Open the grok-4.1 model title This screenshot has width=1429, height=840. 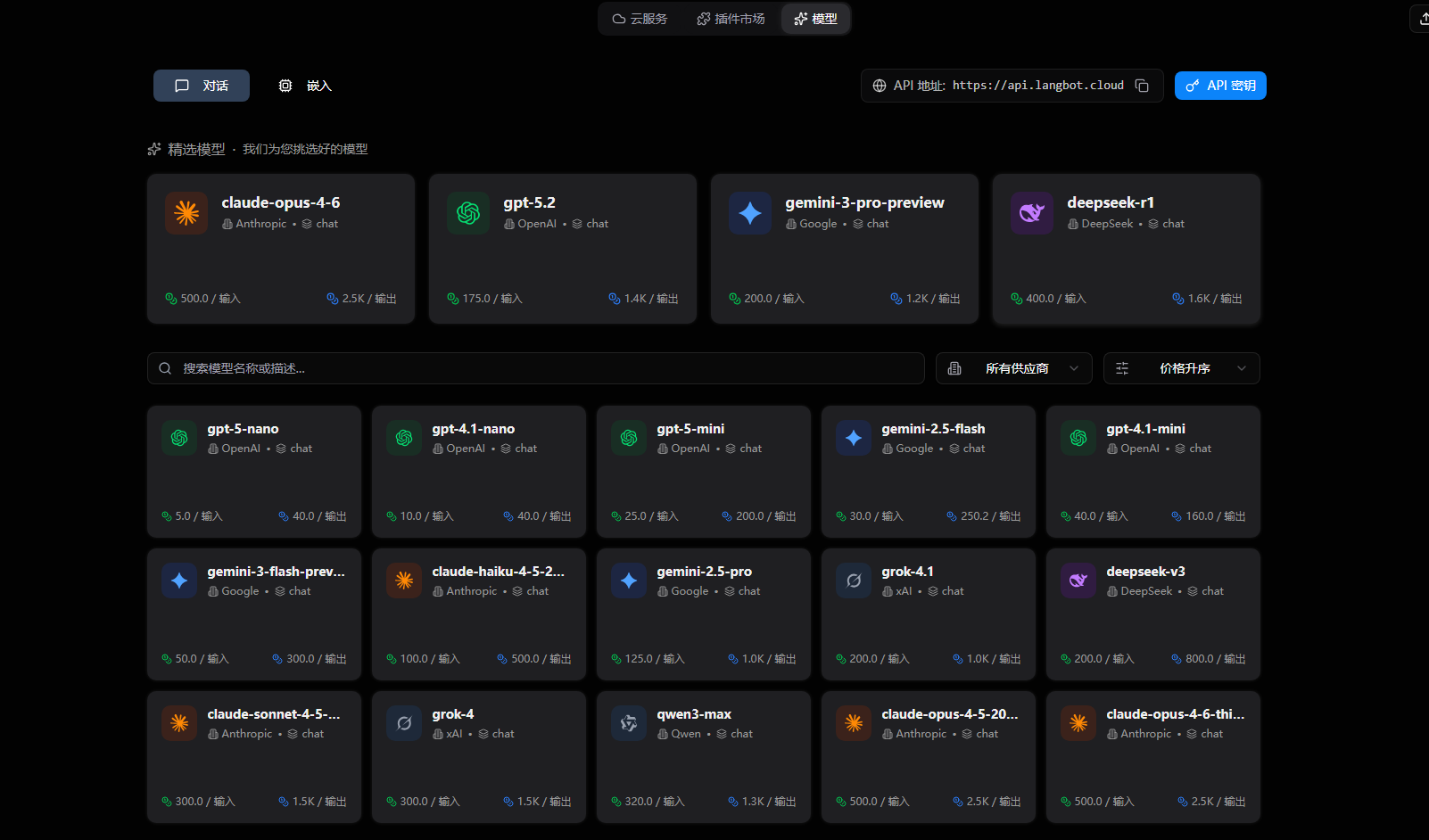908,572
